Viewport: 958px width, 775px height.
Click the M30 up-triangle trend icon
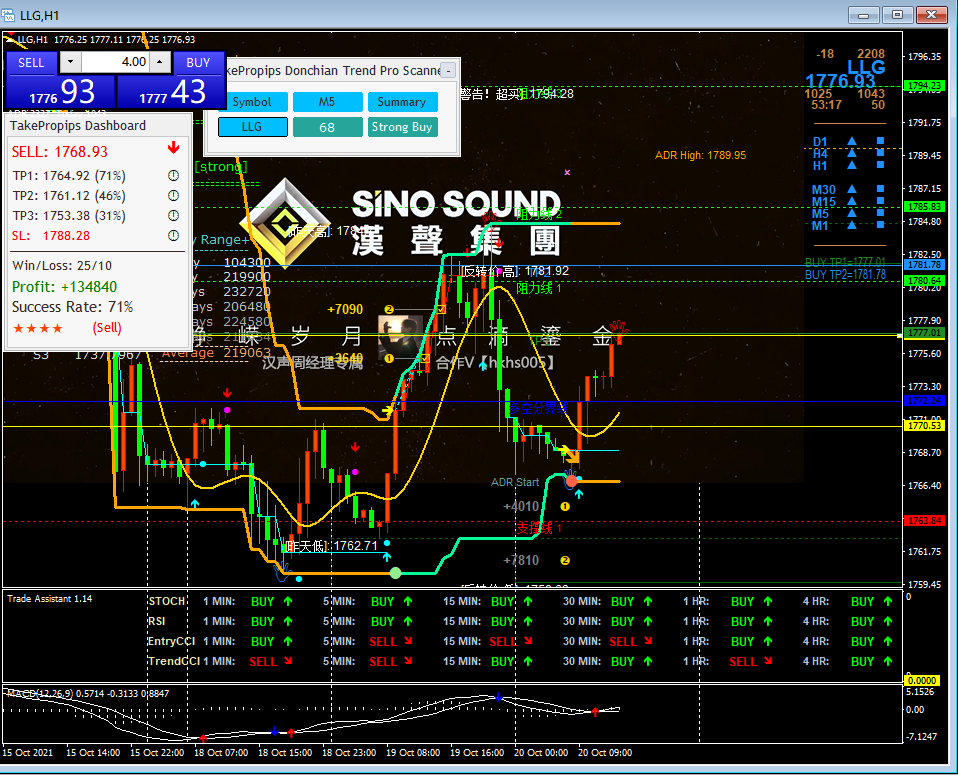point(852,189)
